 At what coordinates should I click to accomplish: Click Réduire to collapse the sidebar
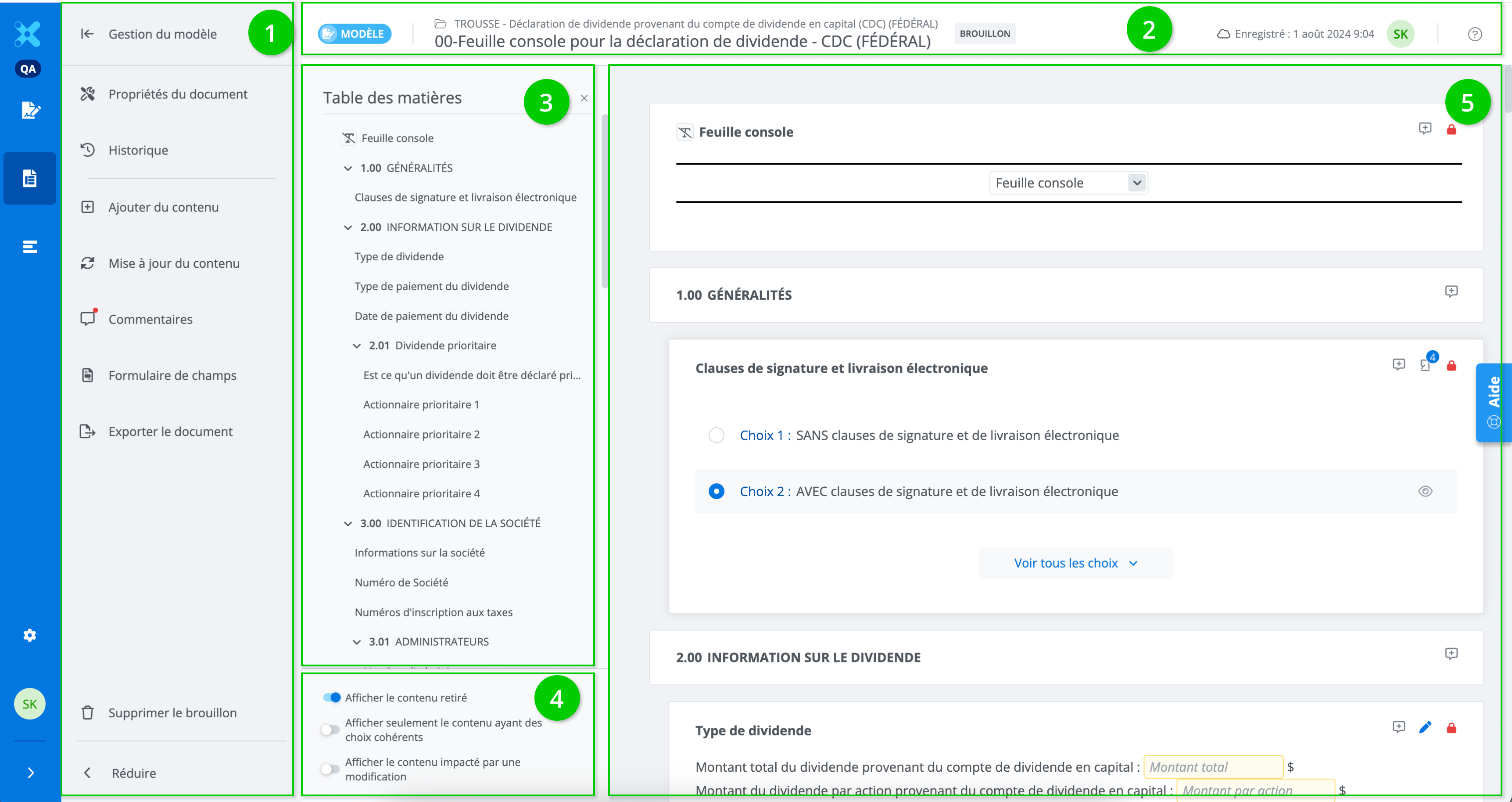point(133,773)
